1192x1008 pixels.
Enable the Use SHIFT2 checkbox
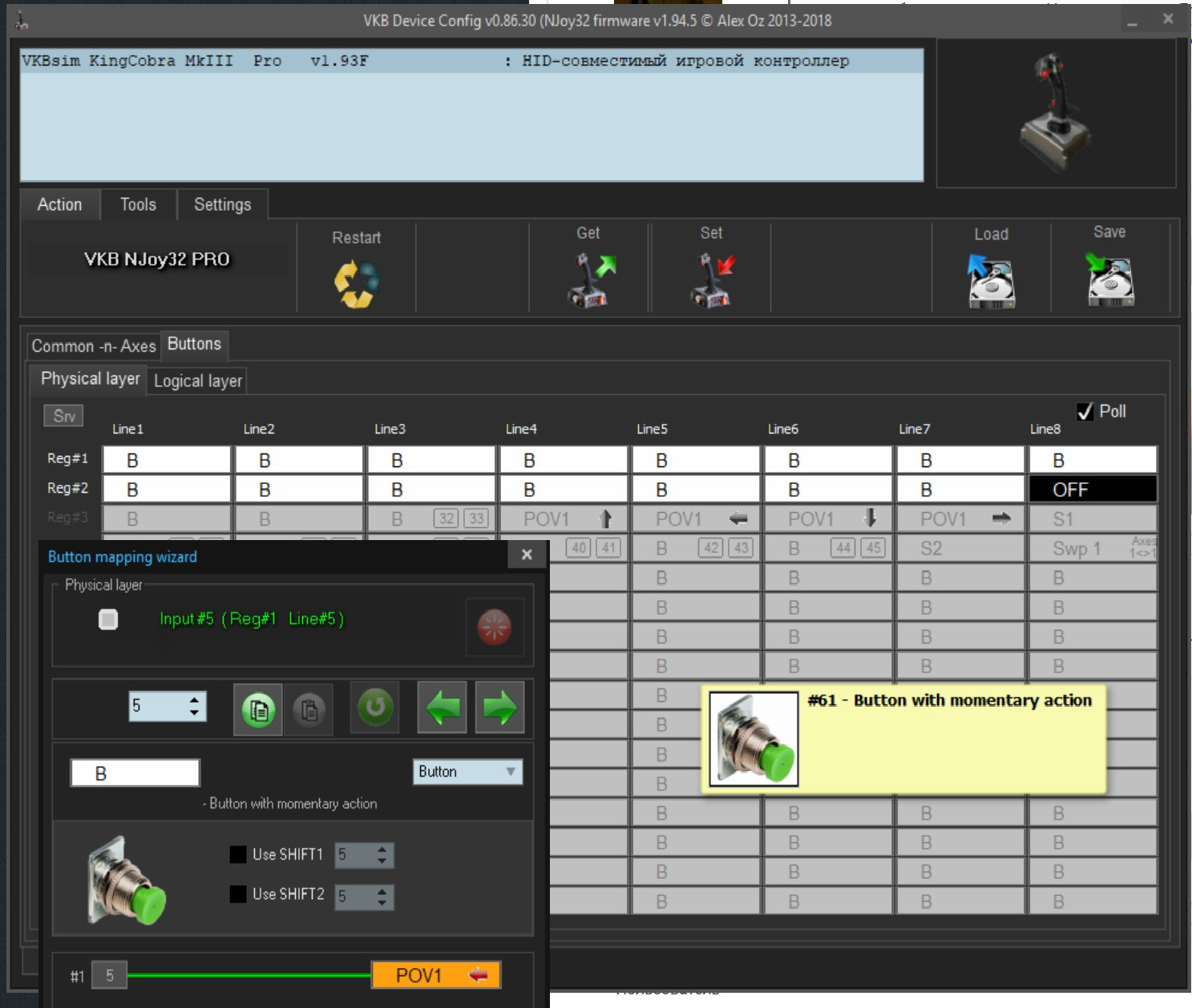[x=238, y=894]
